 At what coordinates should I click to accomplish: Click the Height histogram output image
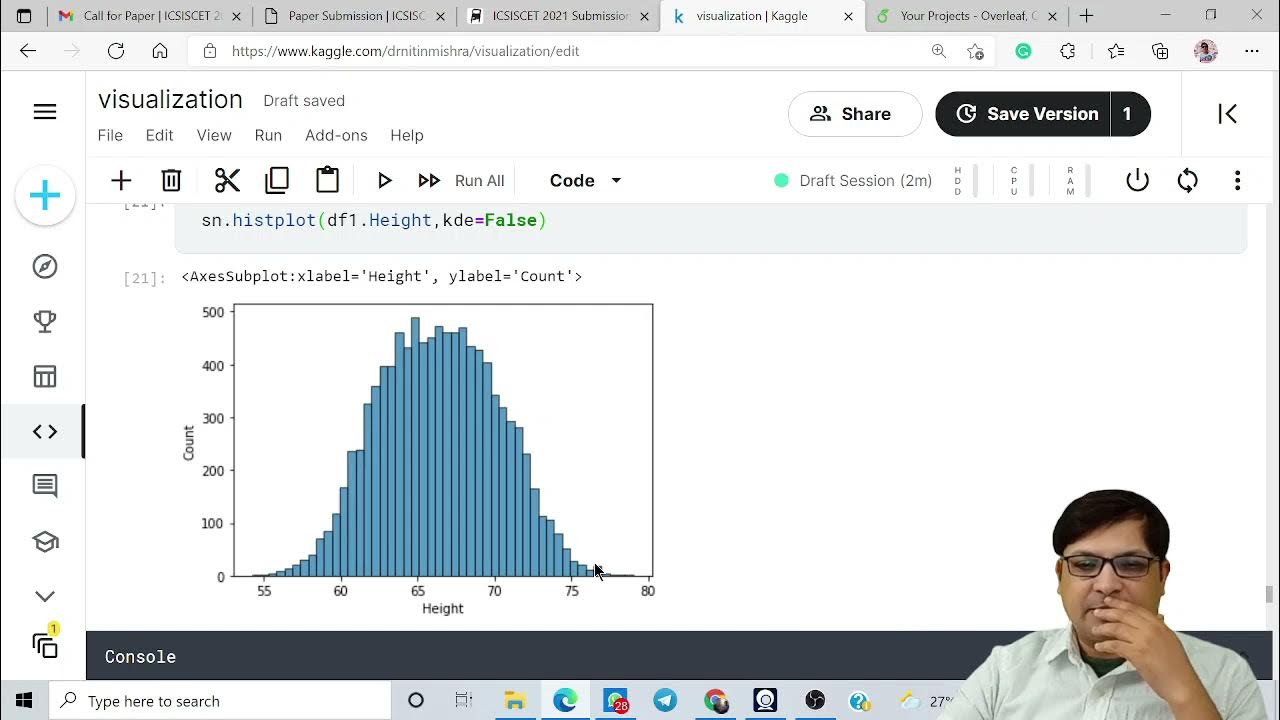pyautogui.click(x=418, y=460)
